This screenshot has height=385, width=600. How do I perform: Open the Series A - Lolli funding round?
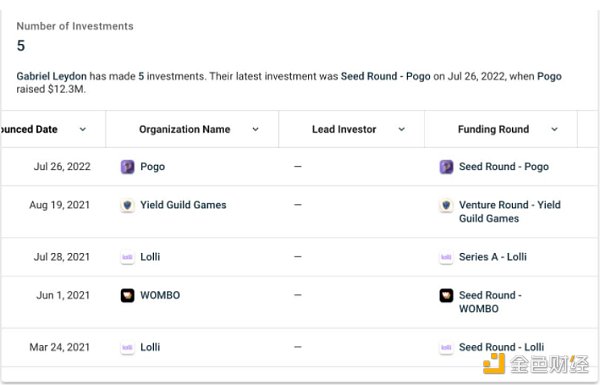pos(493,257)
